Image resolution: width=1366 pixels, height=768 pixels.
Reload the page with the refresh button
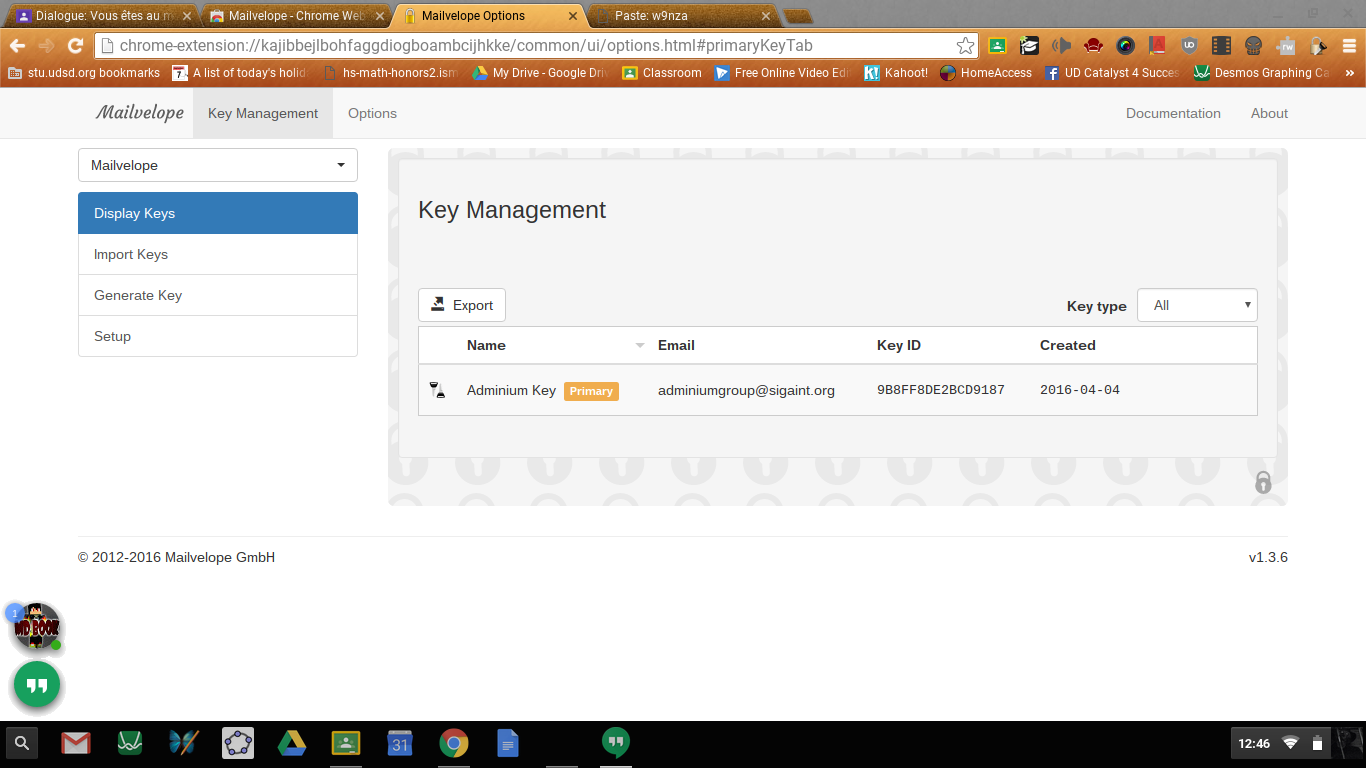(75, 45)
